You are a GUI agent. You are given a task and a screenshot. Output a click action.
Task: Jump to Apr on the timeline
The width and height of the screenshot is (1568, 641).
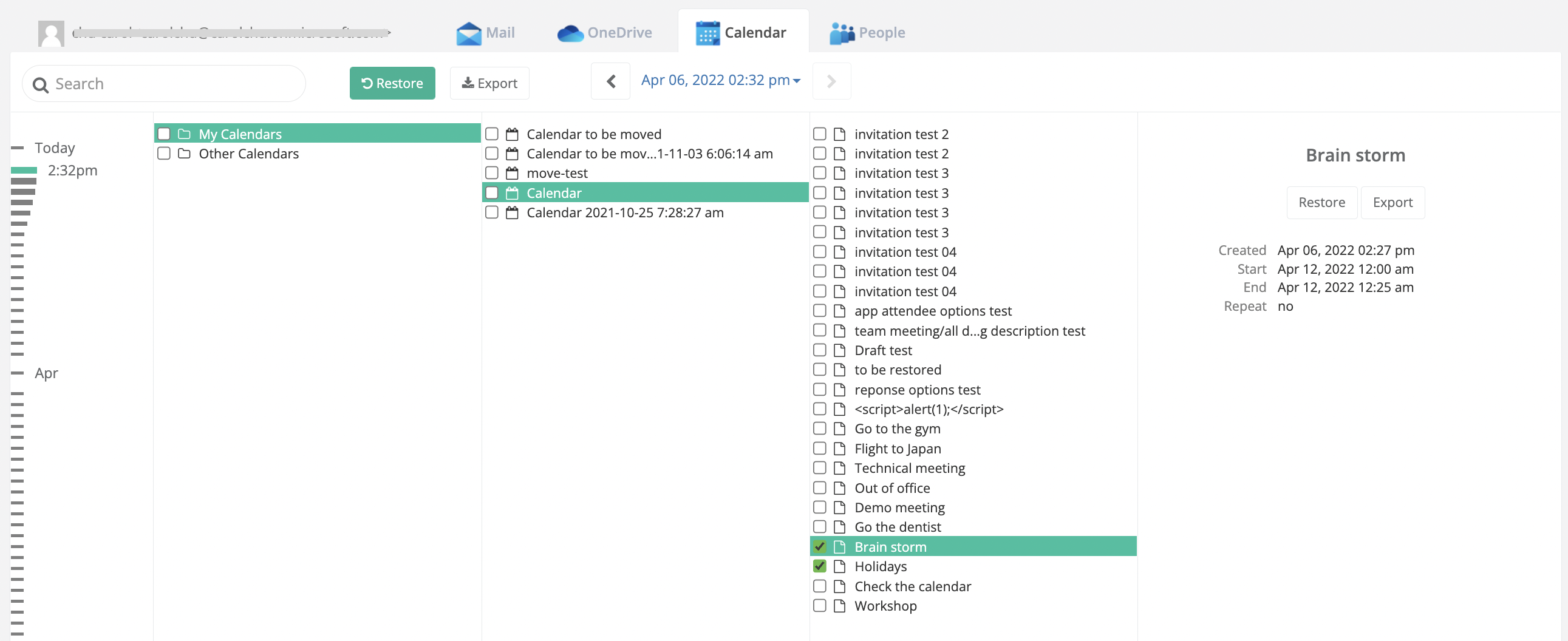pyautogui.click(x=46, y=373)
